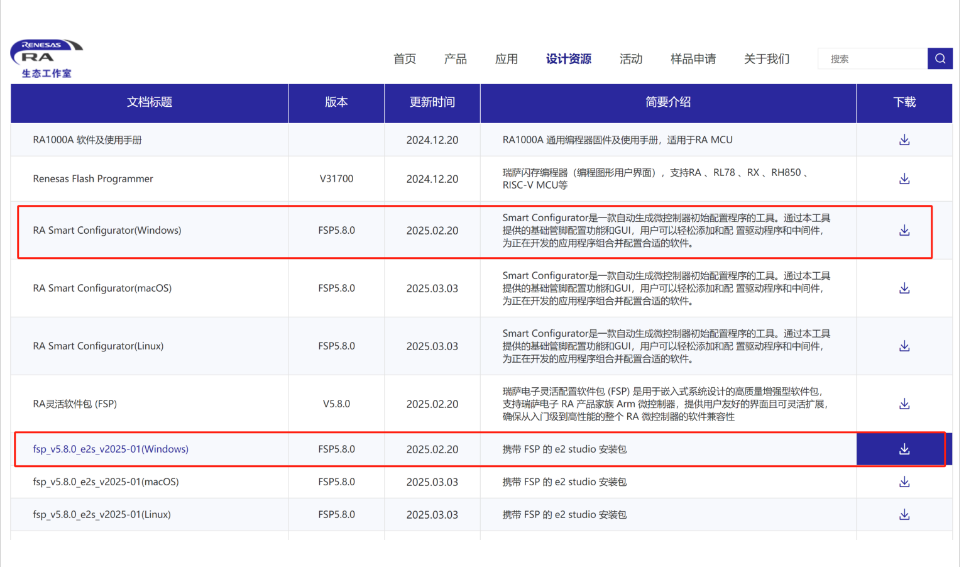Focus the 搜索 search input field
This screenshot has width=960, height=567.
click(873, 59)
